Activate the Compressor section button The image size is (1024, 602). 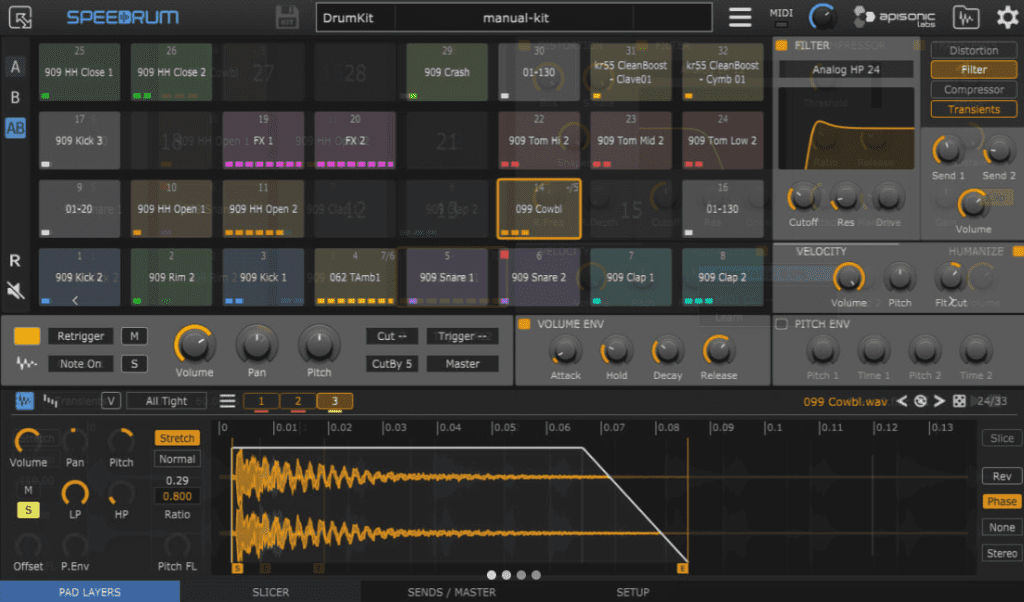[972, 89]
